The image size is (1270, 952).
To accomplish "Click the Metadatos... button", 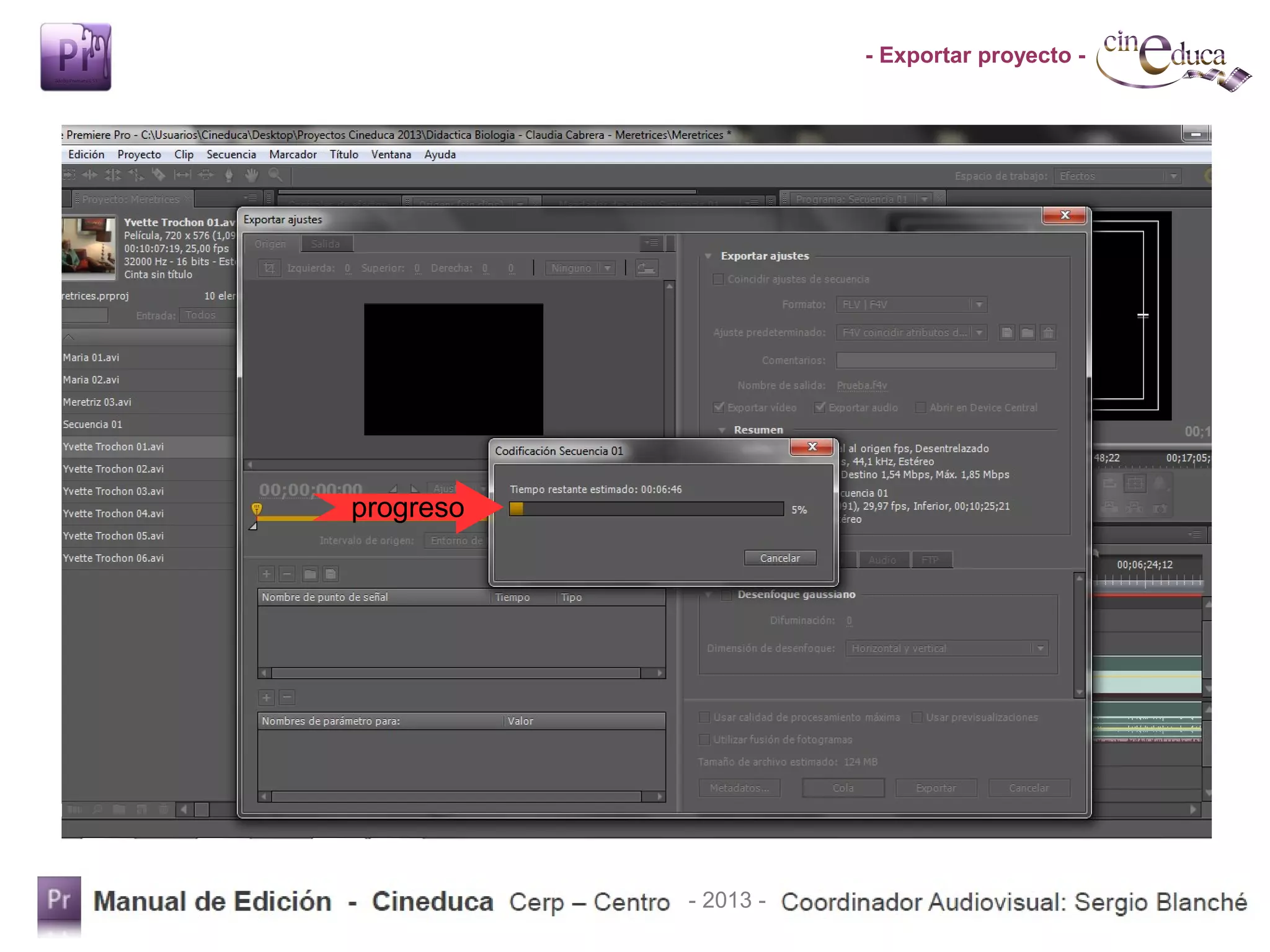I will point(739,788).
